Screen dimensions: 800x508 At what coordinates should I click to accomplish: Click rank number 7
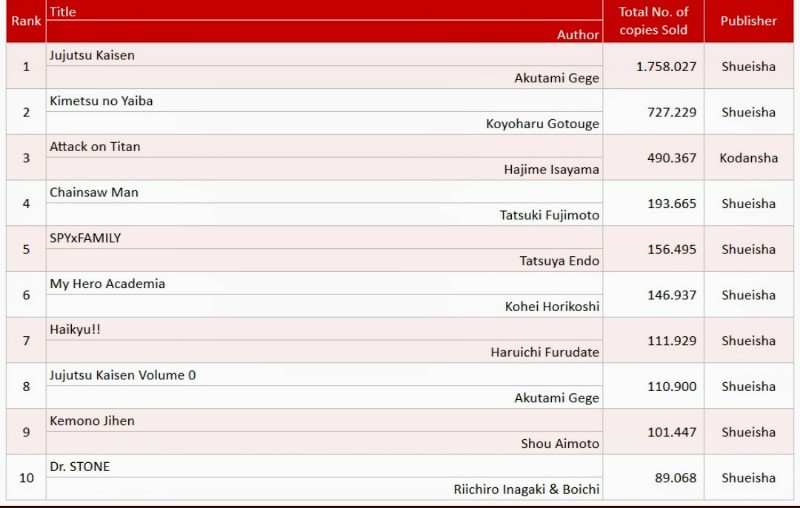(x=27, y=341)
